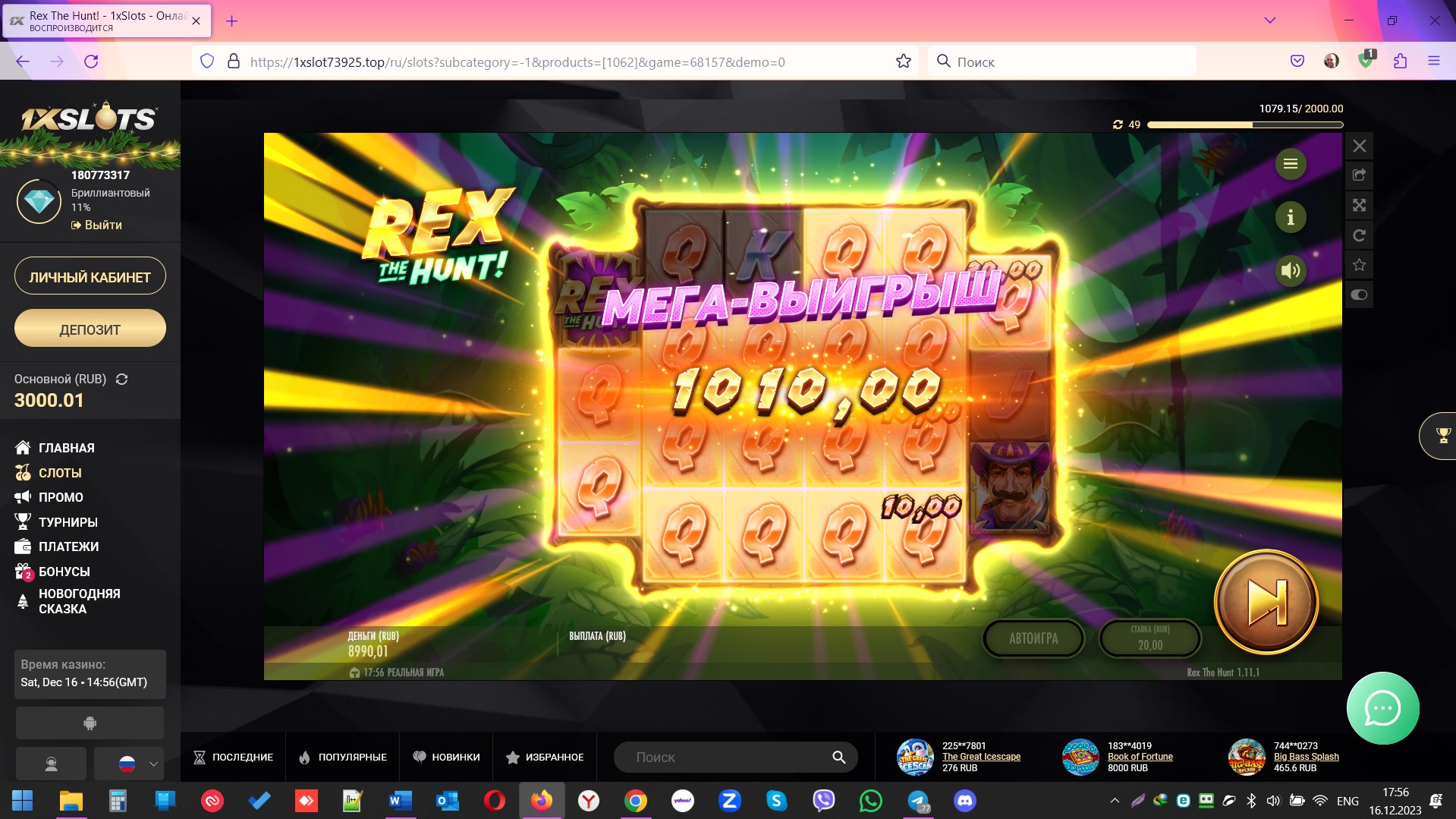Show hidden system tray icons
Viewport: 1456px width, 819px height.
tap(1115, 801)
